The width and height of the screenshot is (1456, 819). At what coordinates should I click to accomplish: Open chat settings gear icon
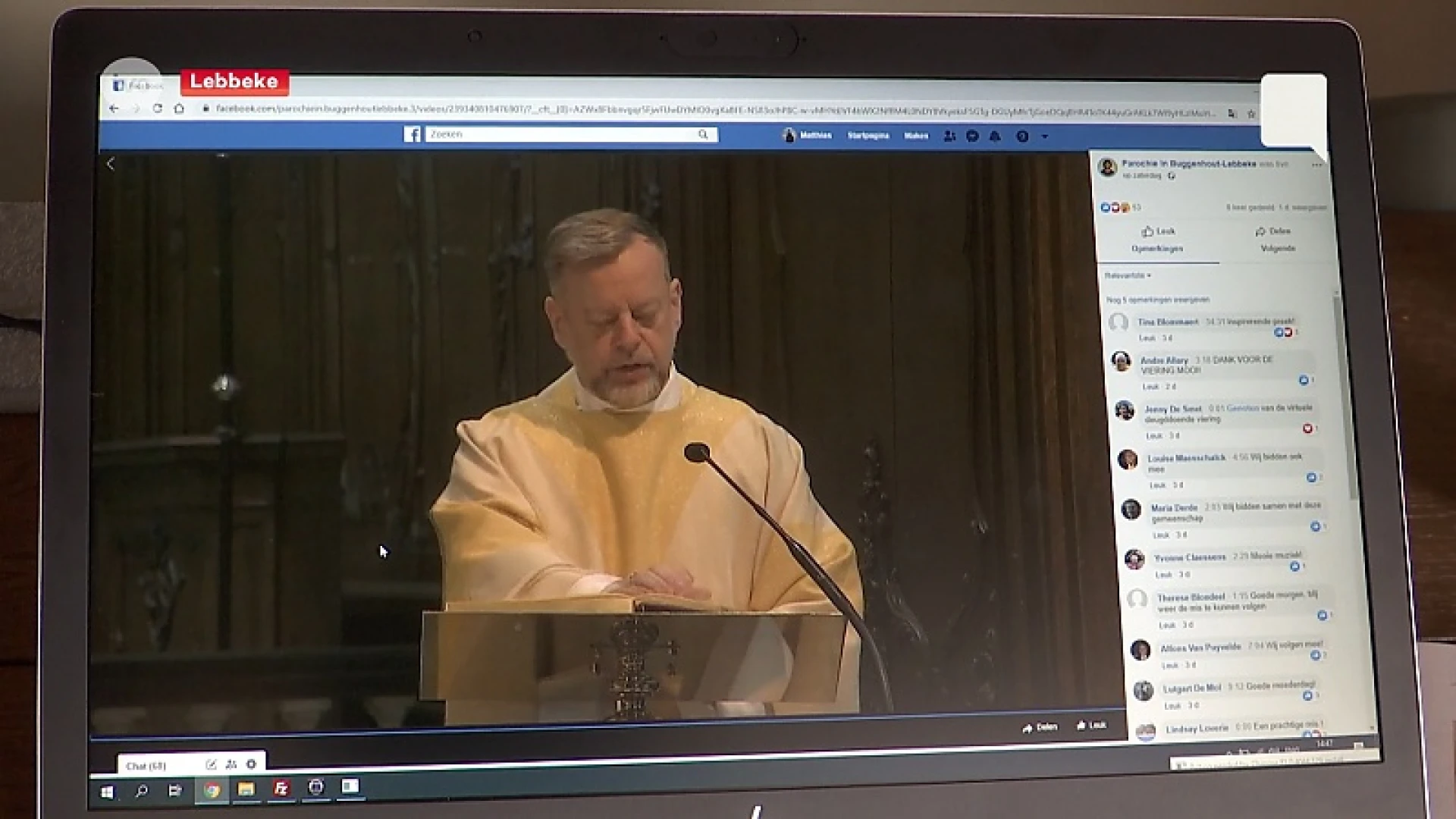pyautogui.click(x=251, y=764)
